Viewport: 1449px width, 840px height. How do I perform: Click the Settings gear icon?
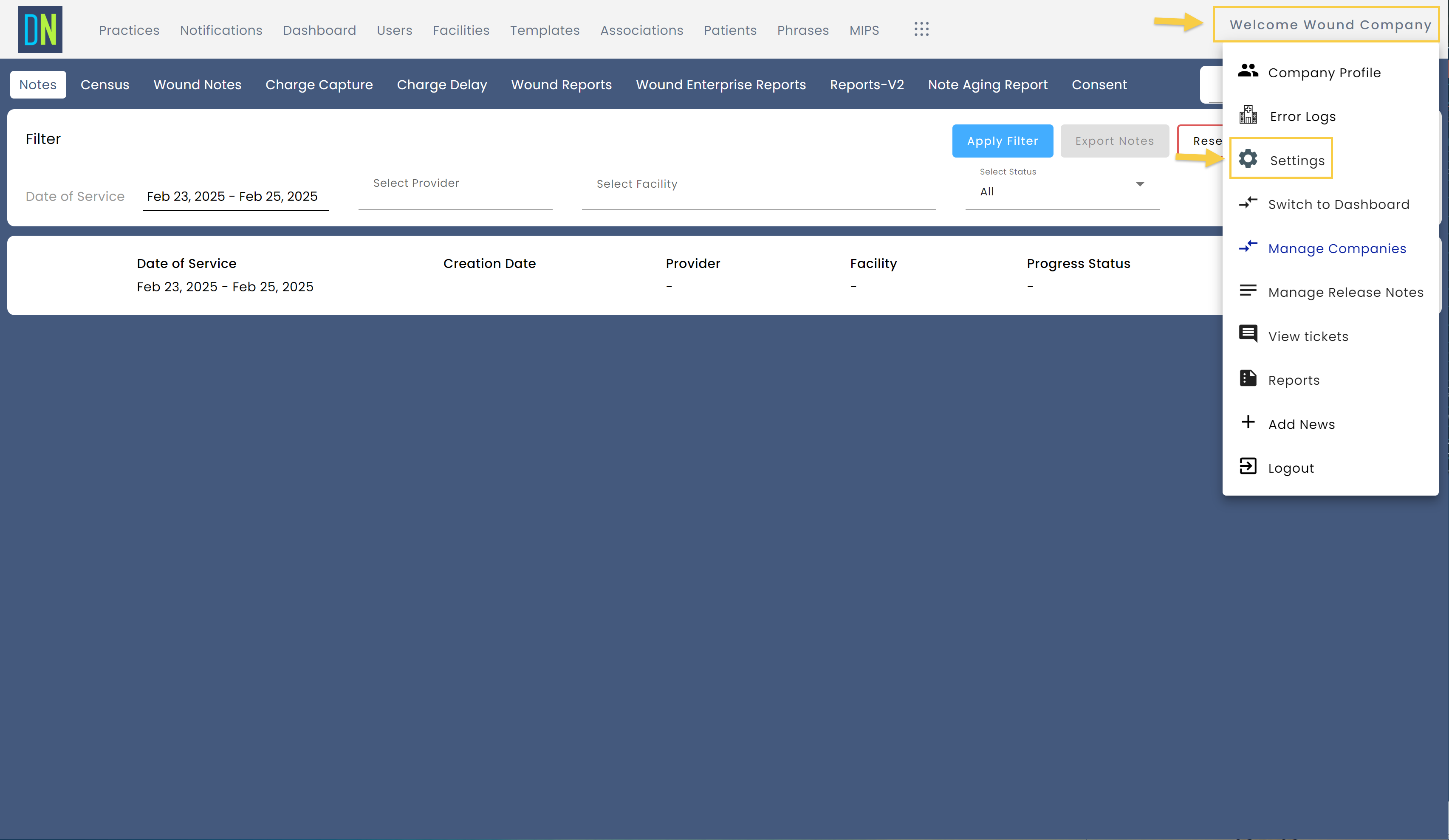tap(1248, 159)
